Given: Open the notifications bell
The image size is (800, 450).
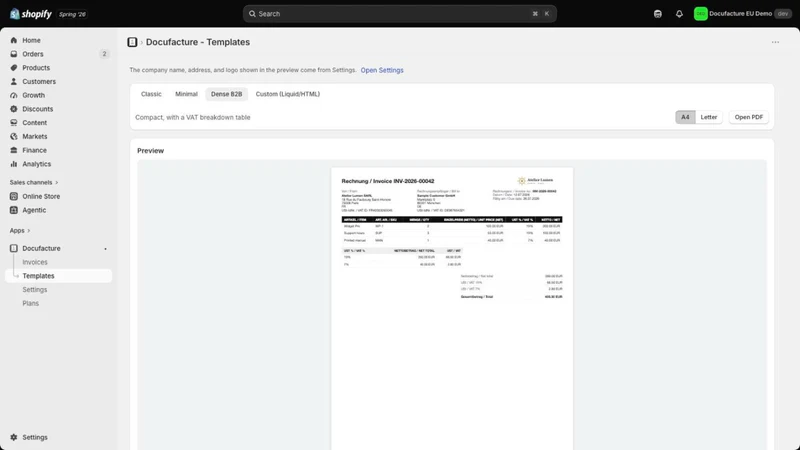Looking at the screenshot, I should 679,14.
